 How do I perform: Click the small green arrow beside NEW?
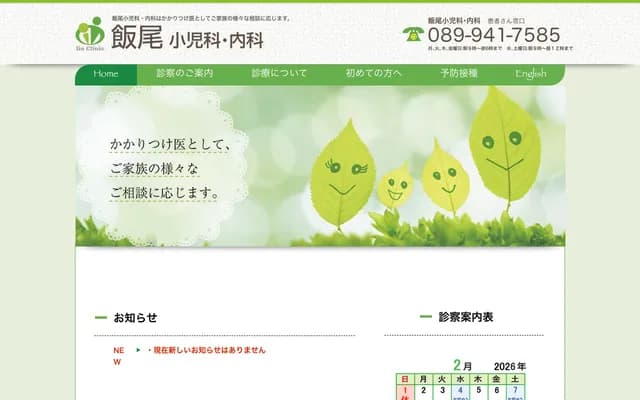tap(139, 350)
